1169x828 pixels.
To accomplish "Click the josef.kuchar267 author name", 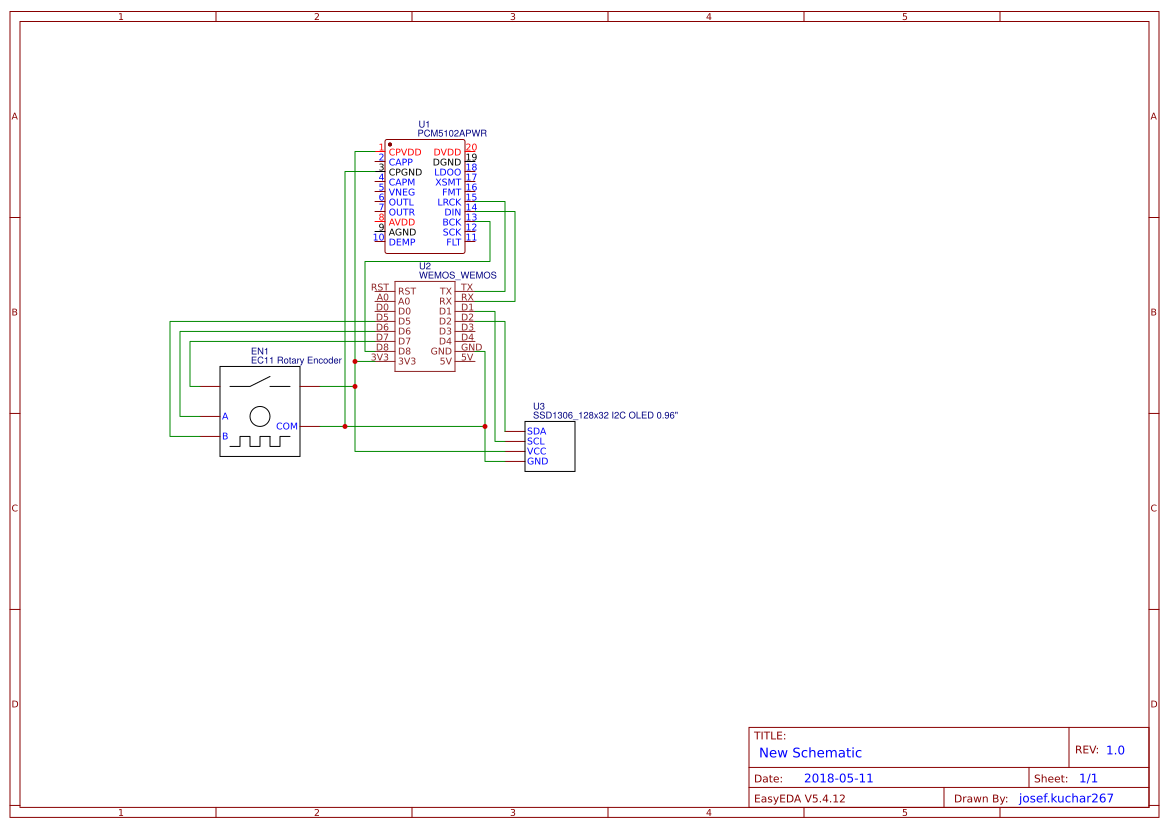I will [x=1065, y=797].
